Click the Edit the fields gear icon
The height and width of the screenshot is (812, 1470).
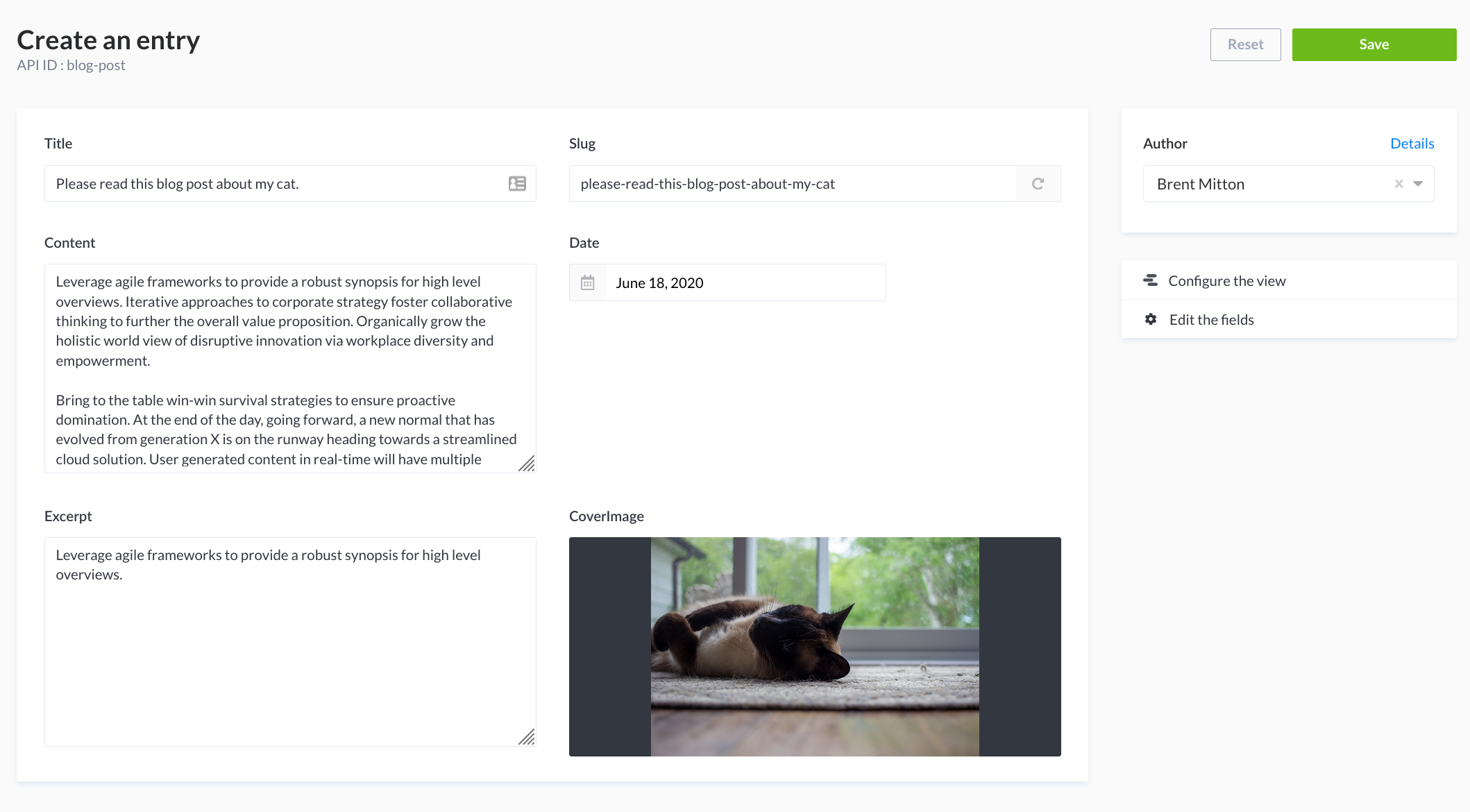[x=1150, y=319]
